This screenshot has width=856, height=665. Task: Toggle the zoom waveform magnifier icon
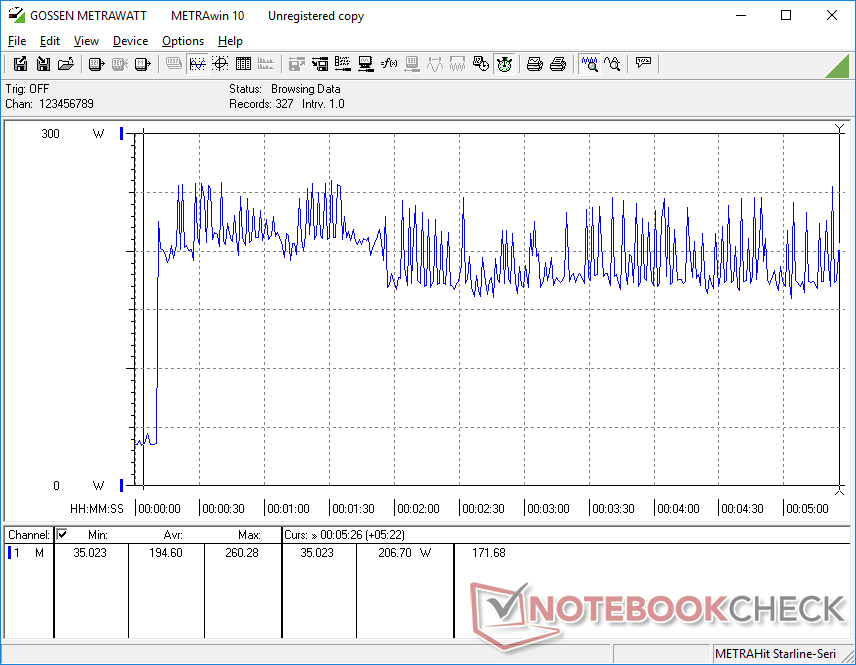pyautogui.click(x=590, y=64)
